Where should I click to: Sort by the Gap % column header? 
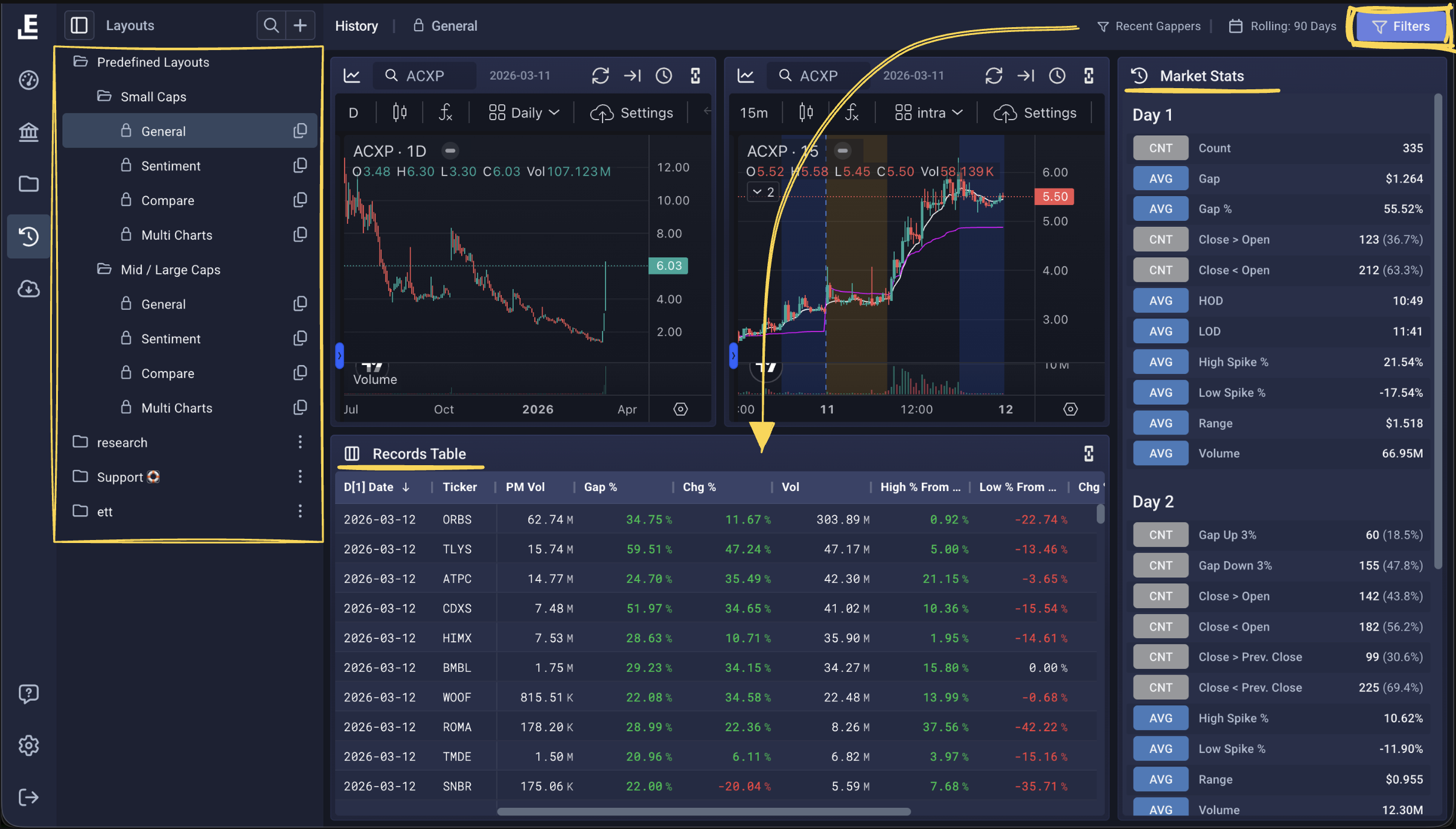[x=601, y=487]
